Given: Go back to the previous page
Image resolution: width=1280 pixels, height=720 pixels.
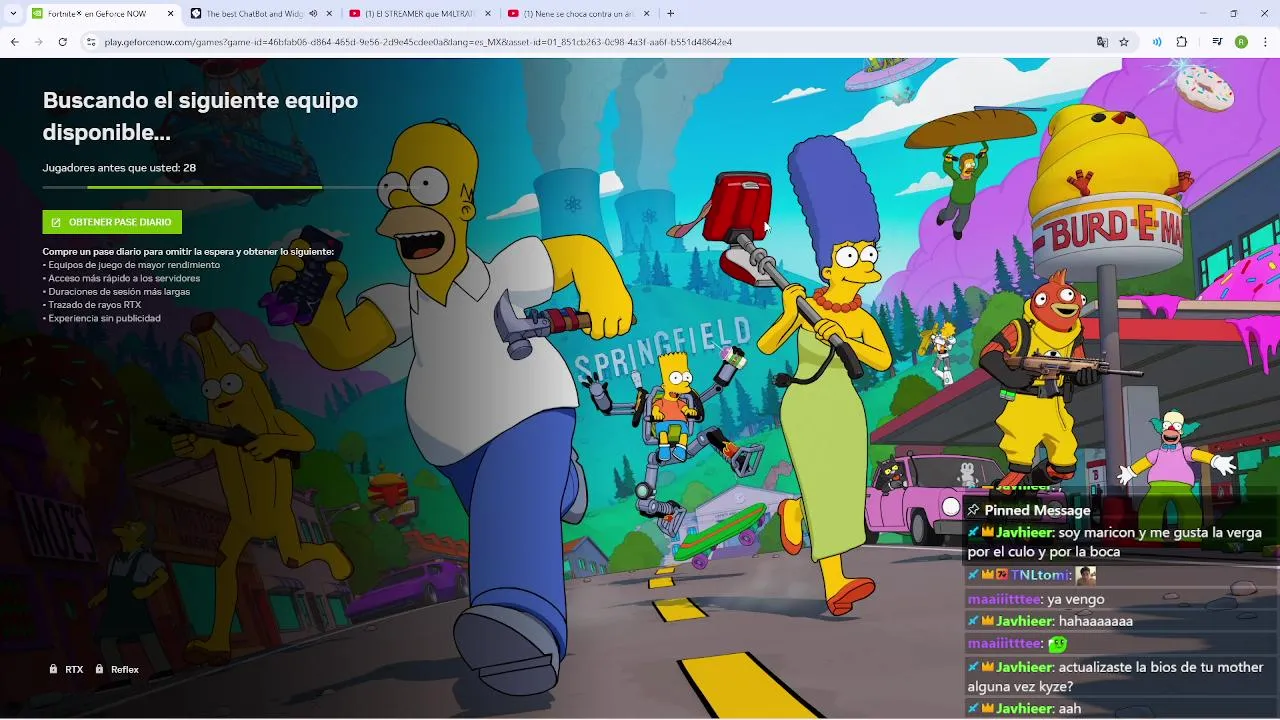Looking at the screenshot, I should point(14,42).
